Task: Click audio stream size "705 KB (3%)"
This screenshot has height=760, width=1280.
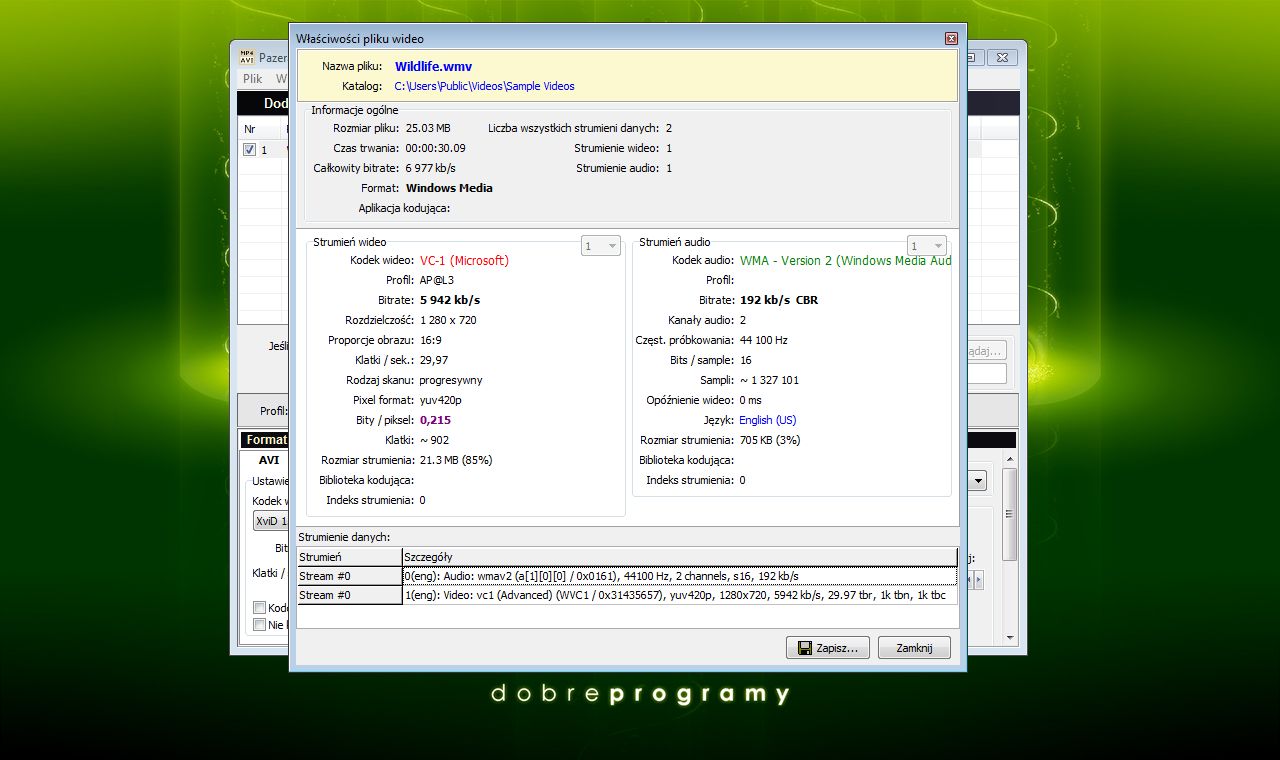Action: 770,440
